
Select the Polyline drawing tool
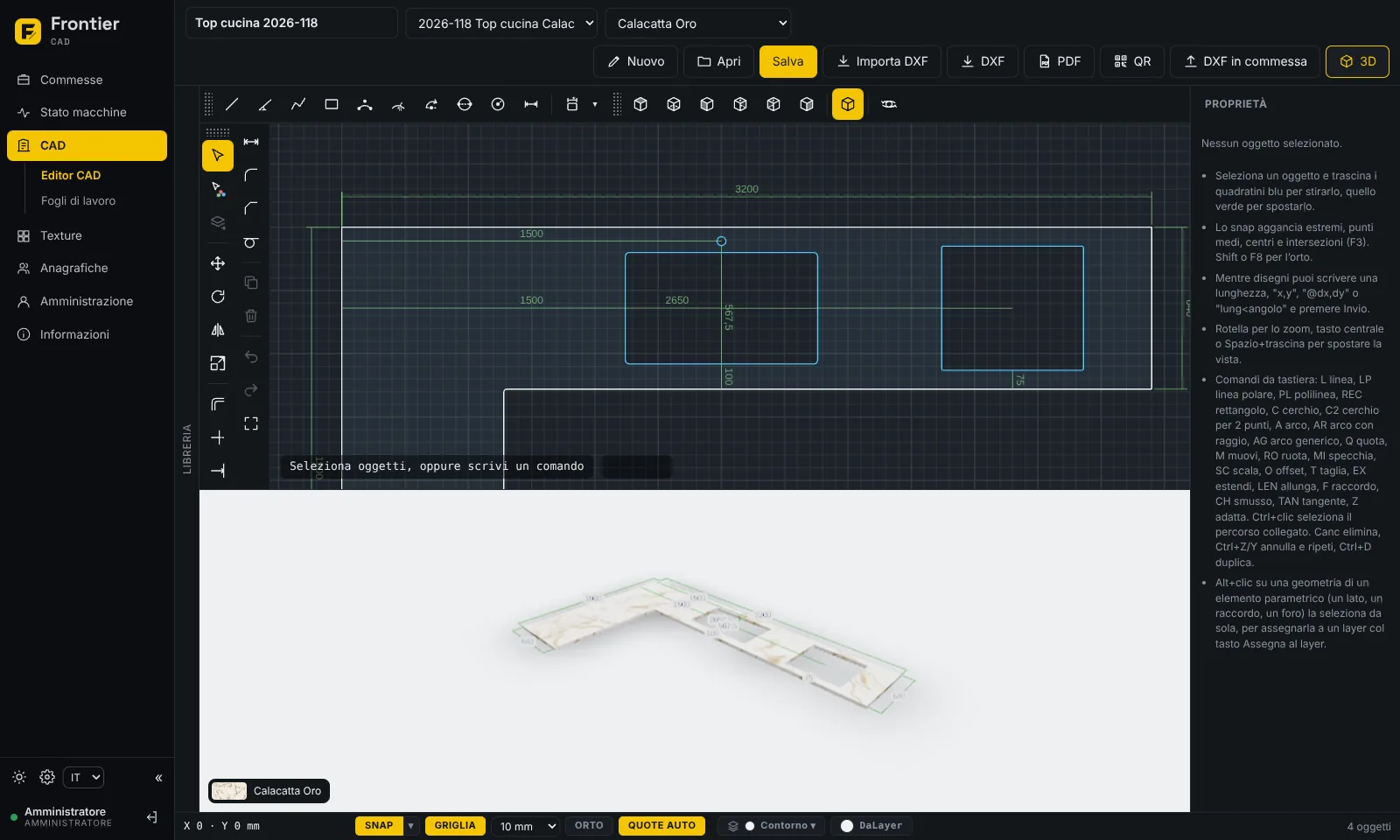tap(298, 104)
